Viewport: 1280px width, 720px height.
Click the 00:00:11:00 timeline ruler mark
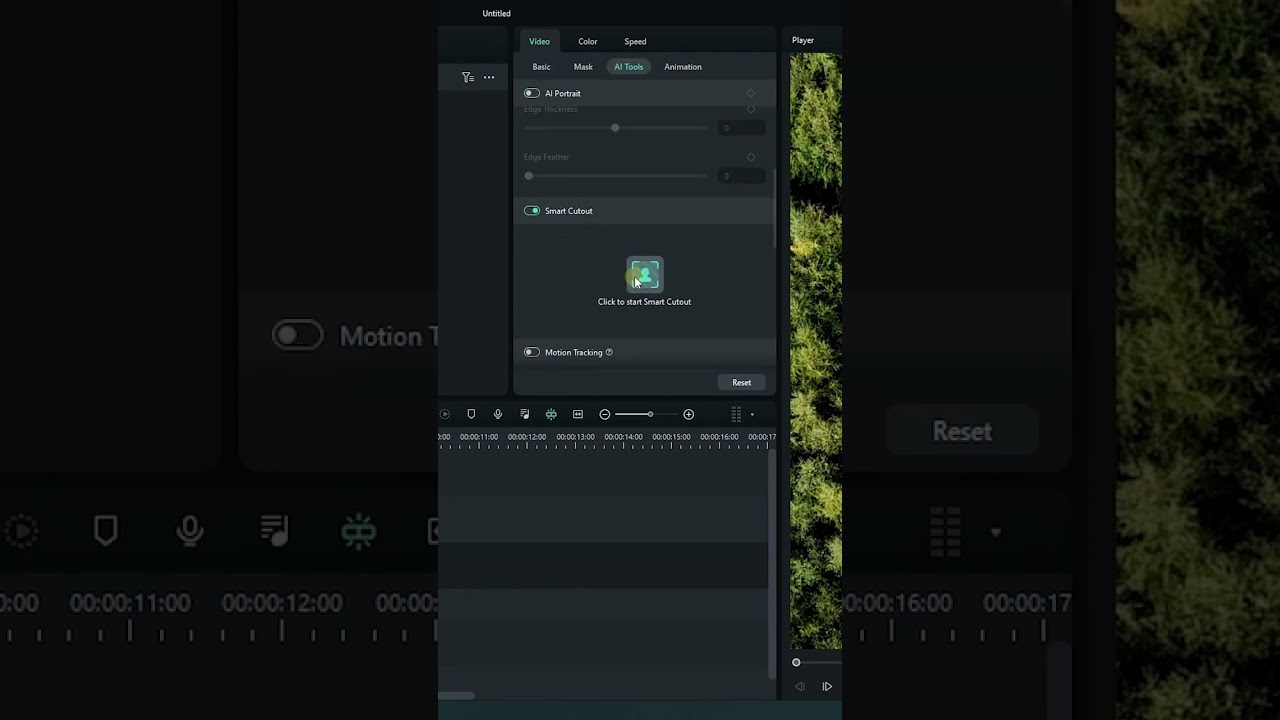479,437
